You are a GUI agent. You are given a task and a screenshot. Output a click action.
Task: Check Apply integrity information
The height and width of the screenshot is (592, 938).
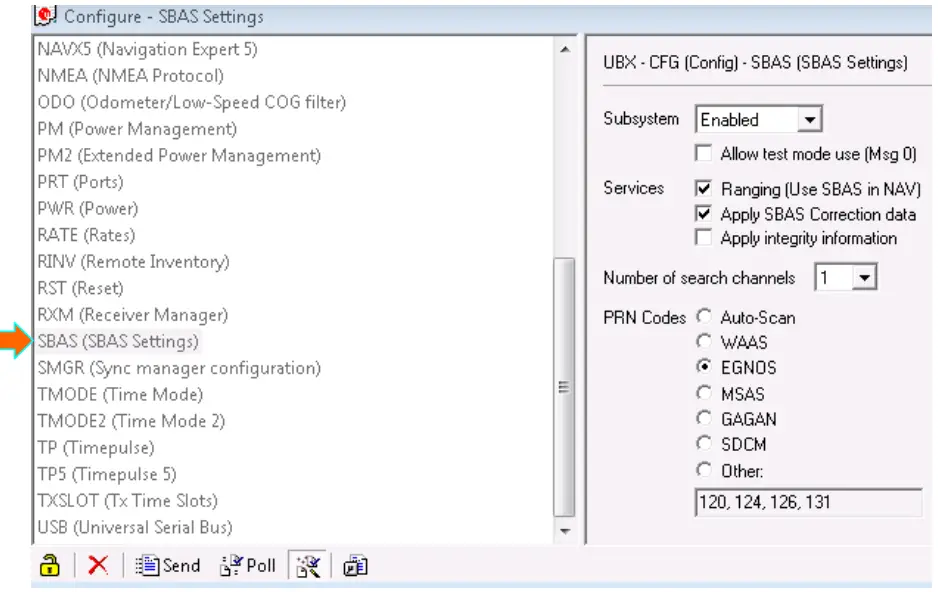click(x=703, y=239)
